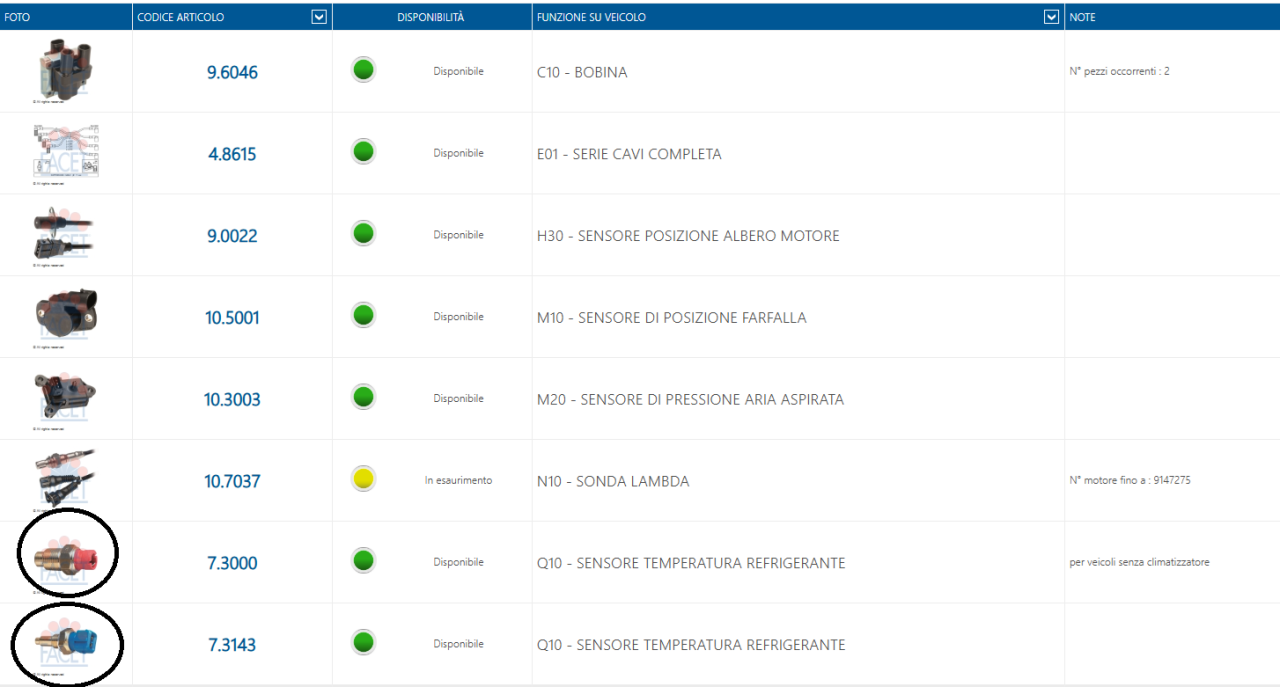Click green availability dot beside article 7.3000

tap(364, 562)
